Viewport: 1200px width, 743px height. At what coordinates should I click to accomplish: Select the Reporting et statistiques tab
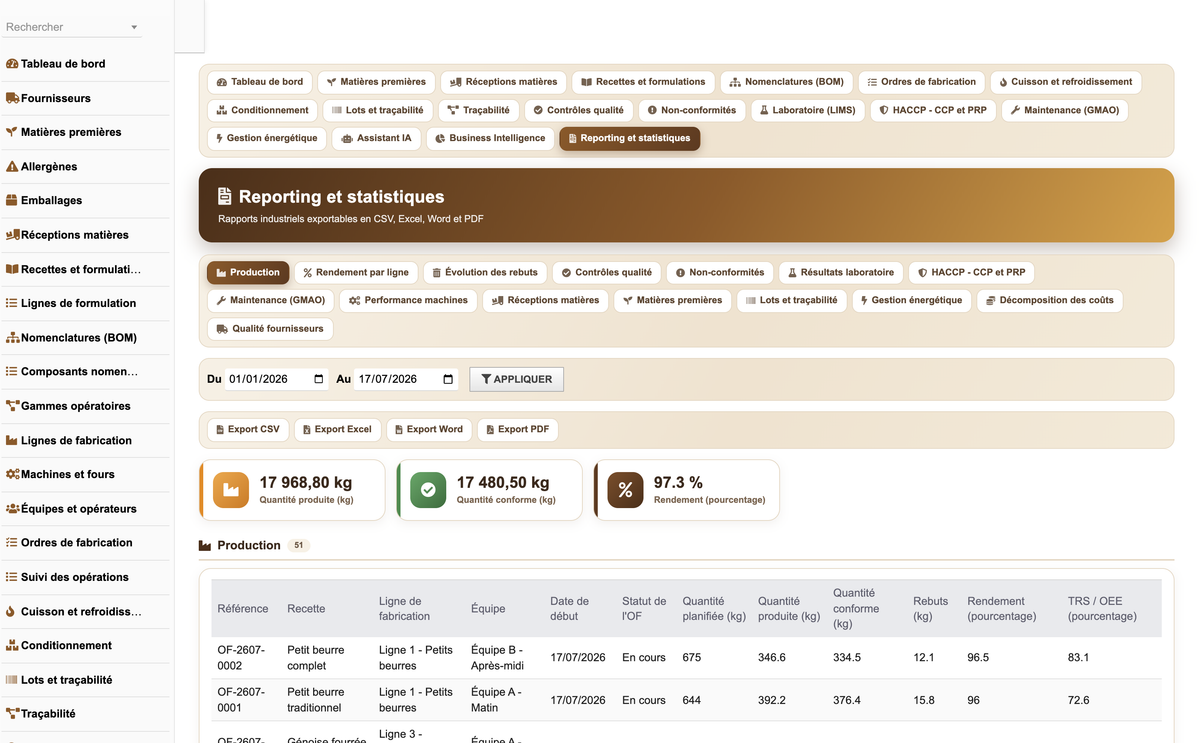(x=630, y=138)
